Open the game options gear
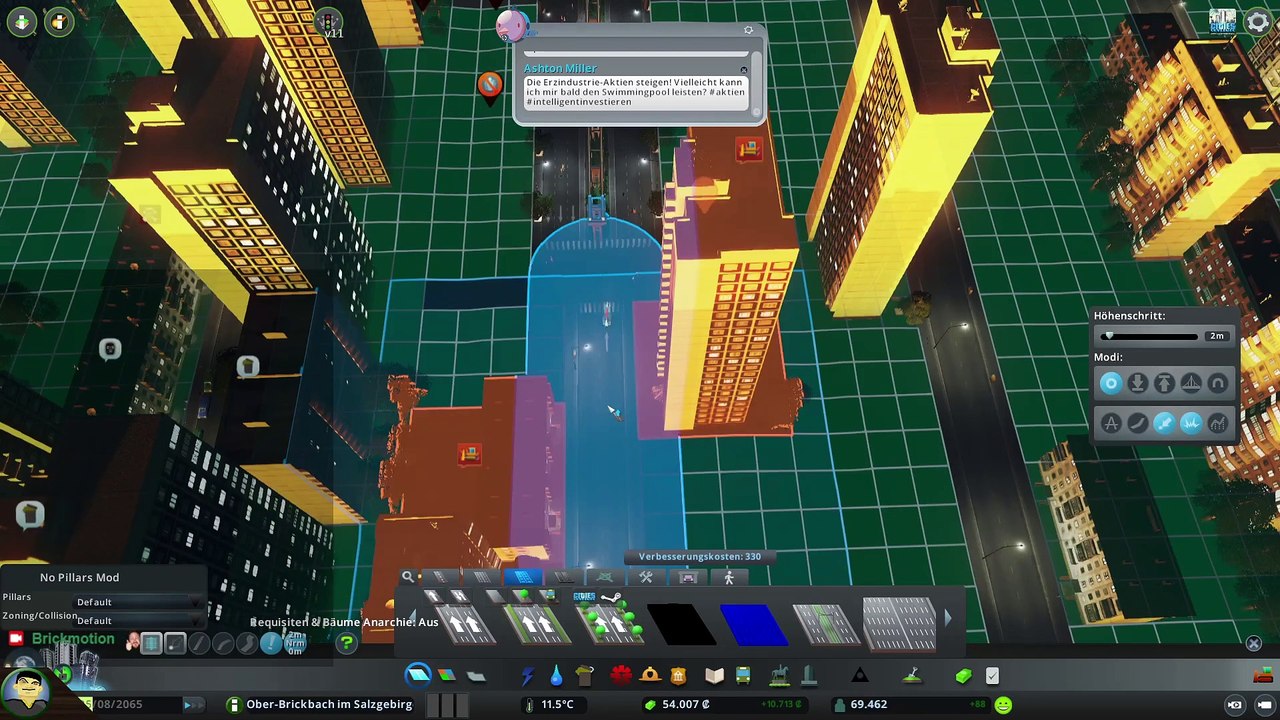 [1258, 22]
